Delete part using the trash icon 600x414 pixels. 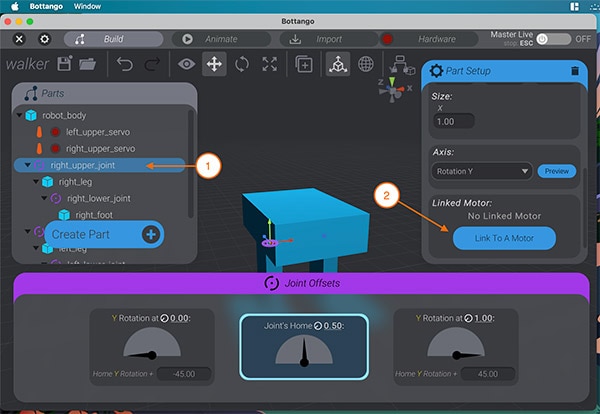click(574, 71)
